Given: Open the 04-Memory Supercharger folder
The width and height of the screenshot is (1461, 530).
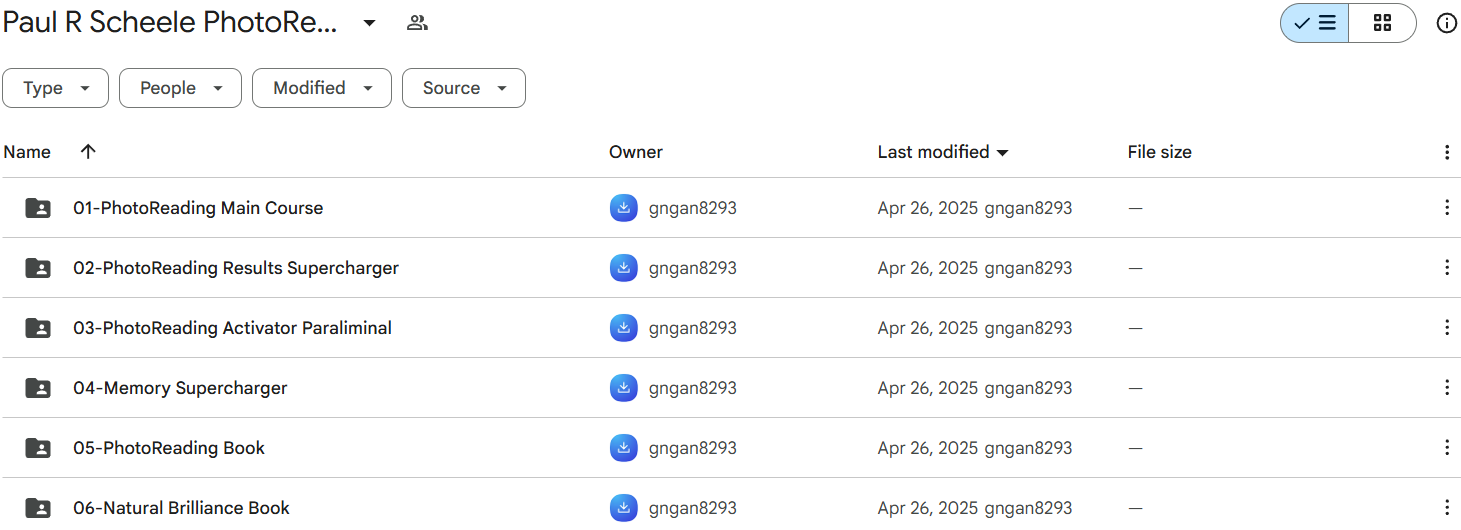Looking at the screenshot, I should click(x=180, y=388).
